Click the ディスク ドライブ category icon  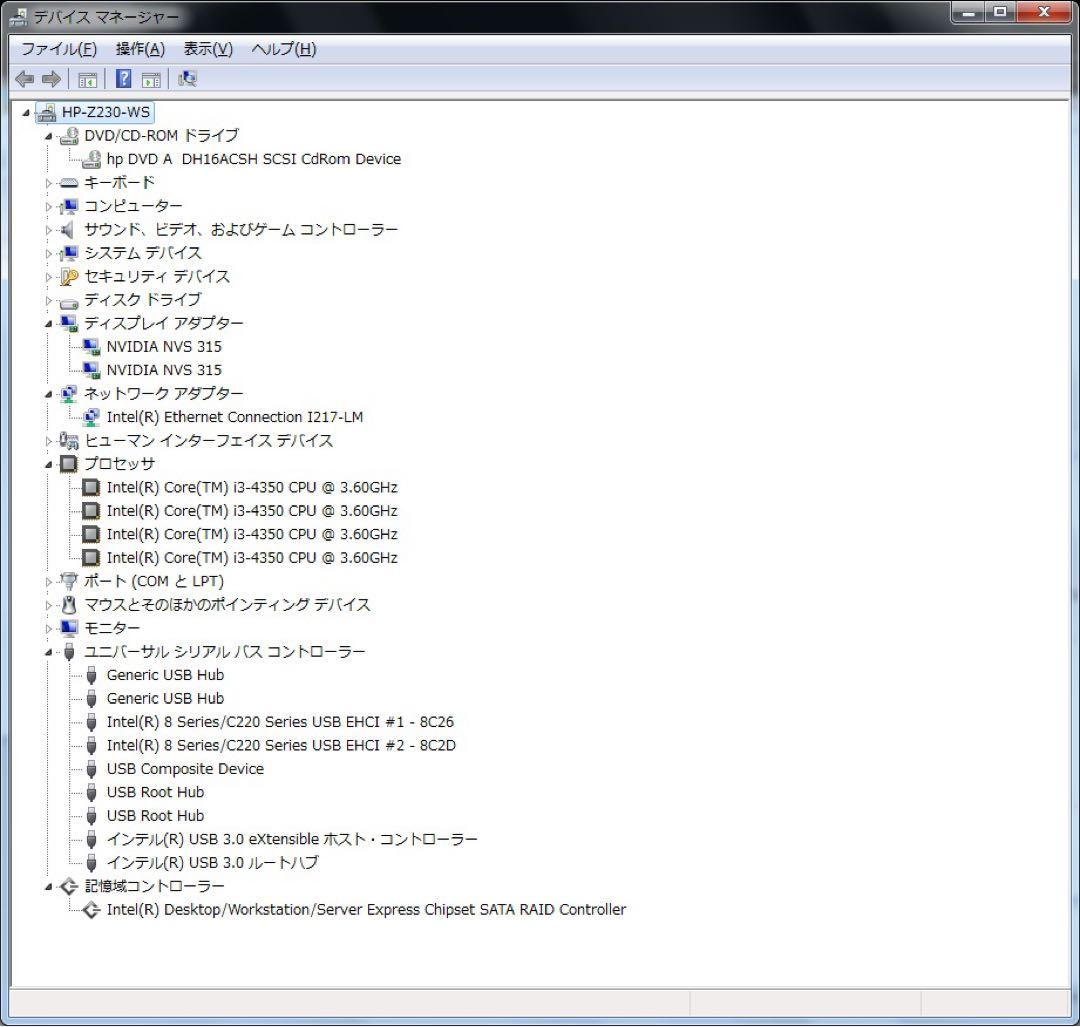69,302
